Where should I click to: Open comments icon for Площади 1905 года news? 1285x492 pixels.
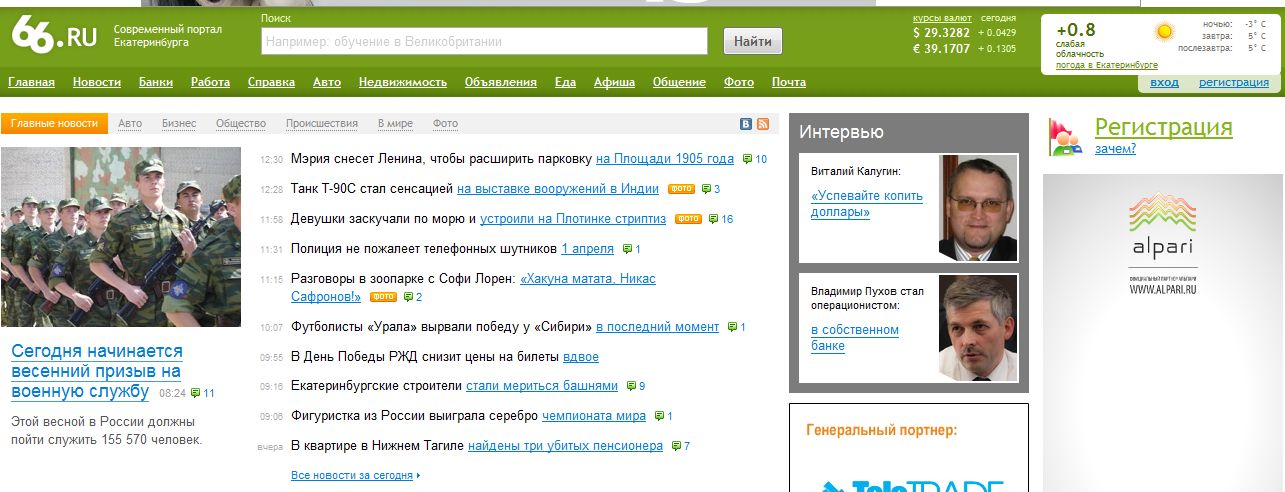pyautogui.click(x=747, y=159)
